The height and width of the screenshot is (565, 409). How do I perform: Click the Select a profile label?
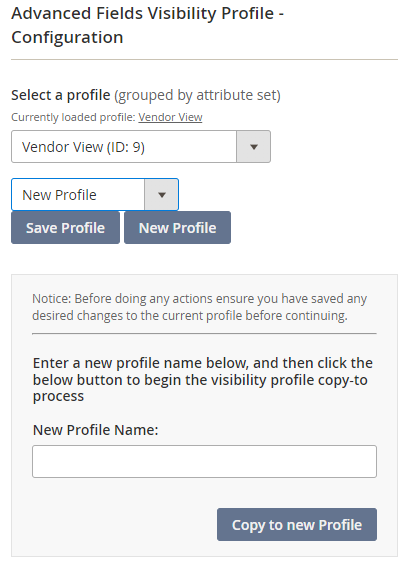pos(61,95)
